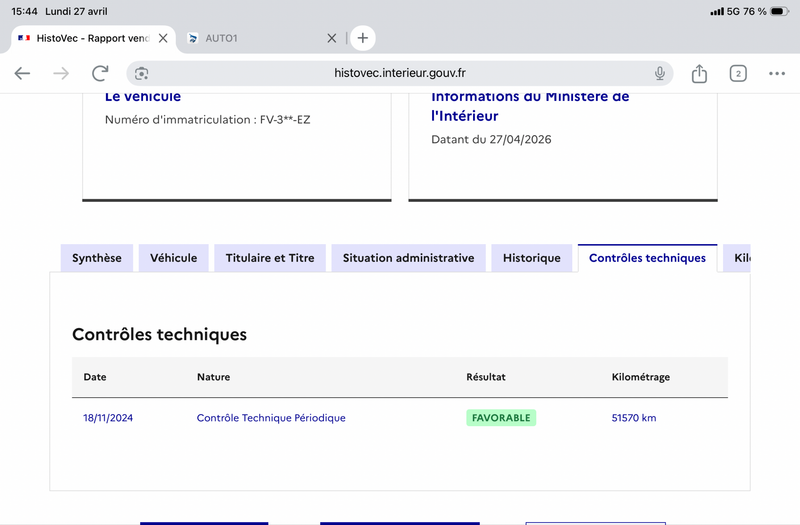Screen dimensions: 800x525
Task: Open page settings icon in address bar
Action: 142,73
